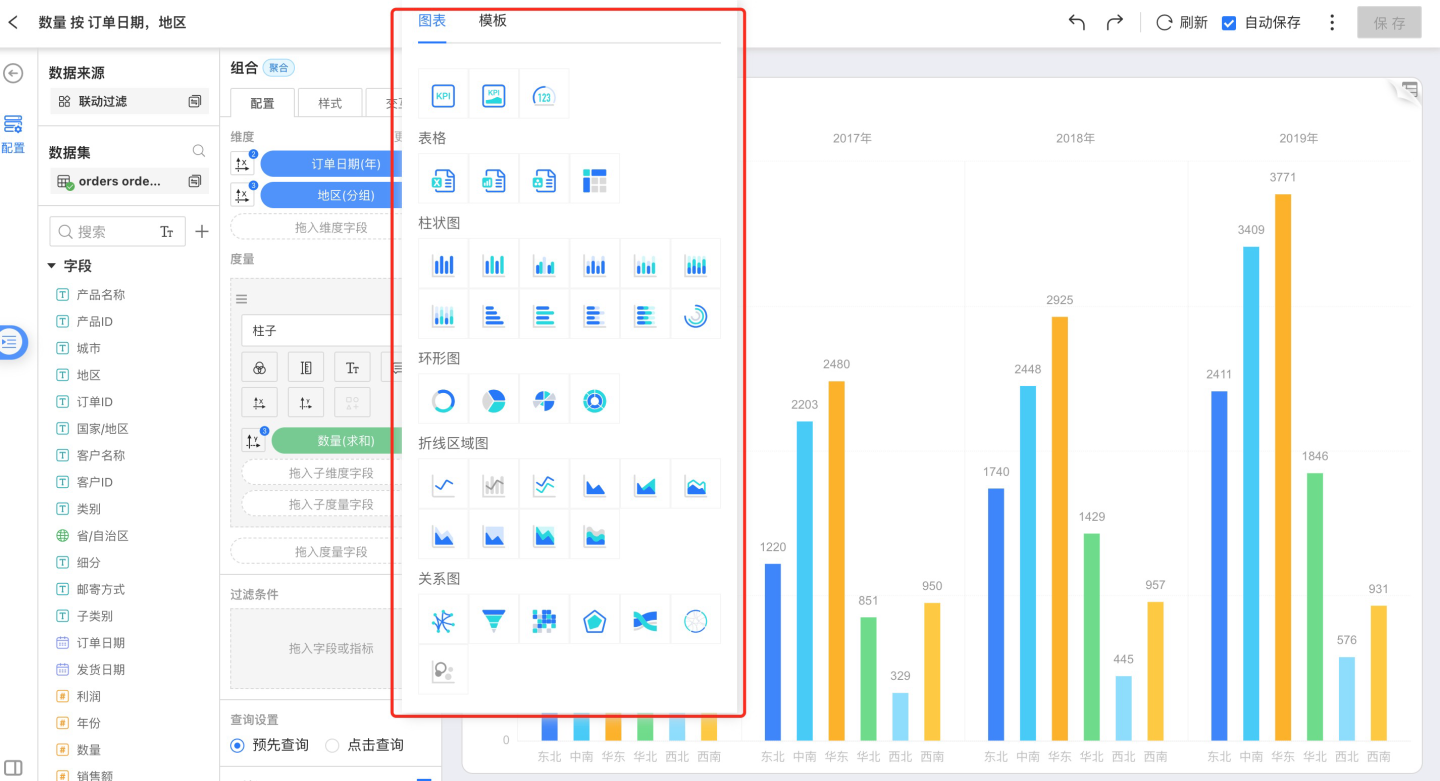Switch to the 模板 tab
The height and width of the screenshot is (781, 1440).
click(x=492, y=20)
